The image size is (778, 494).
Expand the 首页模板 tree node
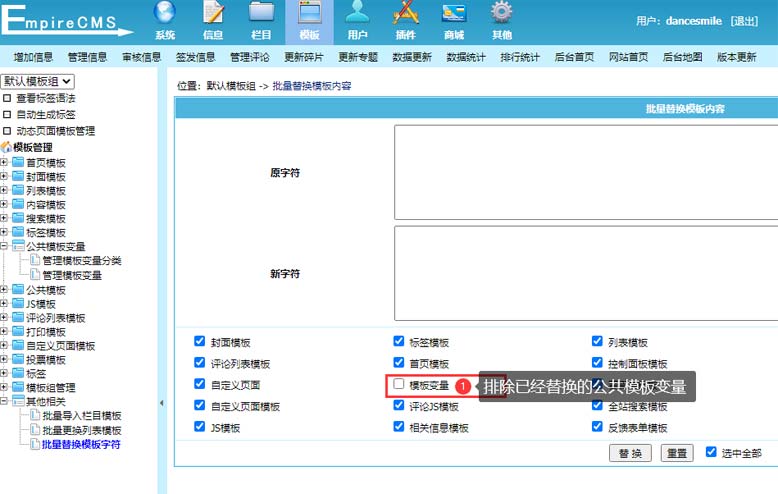[x=4, y=162]
